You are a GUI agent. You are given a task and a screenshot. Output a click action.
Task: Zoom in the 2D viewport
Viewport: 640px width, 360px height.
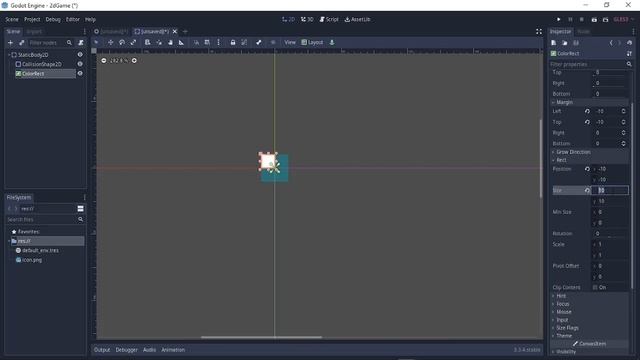(134, 60)
